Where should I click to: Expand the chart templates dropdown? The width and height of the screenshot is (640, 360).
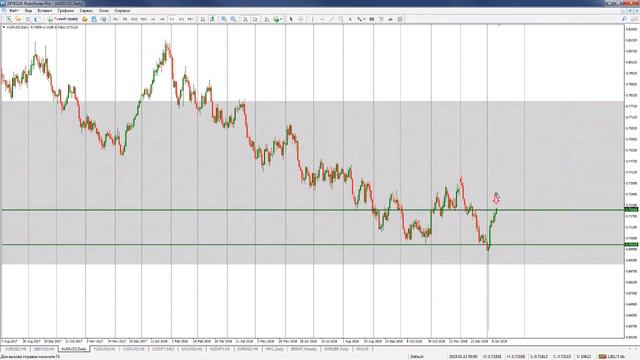tap(278, 19)
